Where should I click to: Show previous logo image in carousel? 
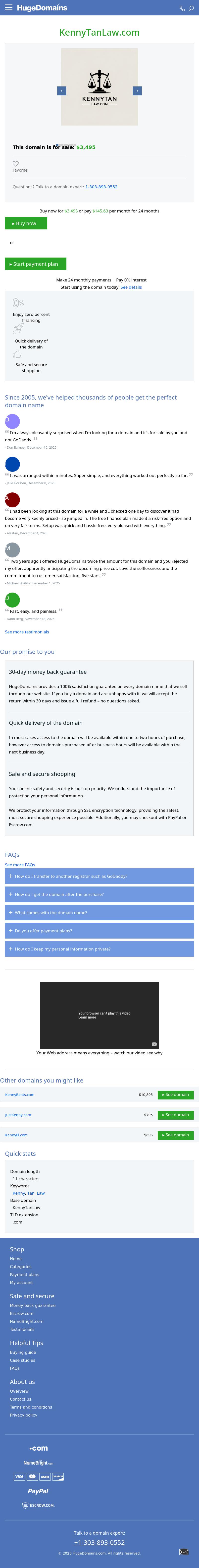(61, 91)
